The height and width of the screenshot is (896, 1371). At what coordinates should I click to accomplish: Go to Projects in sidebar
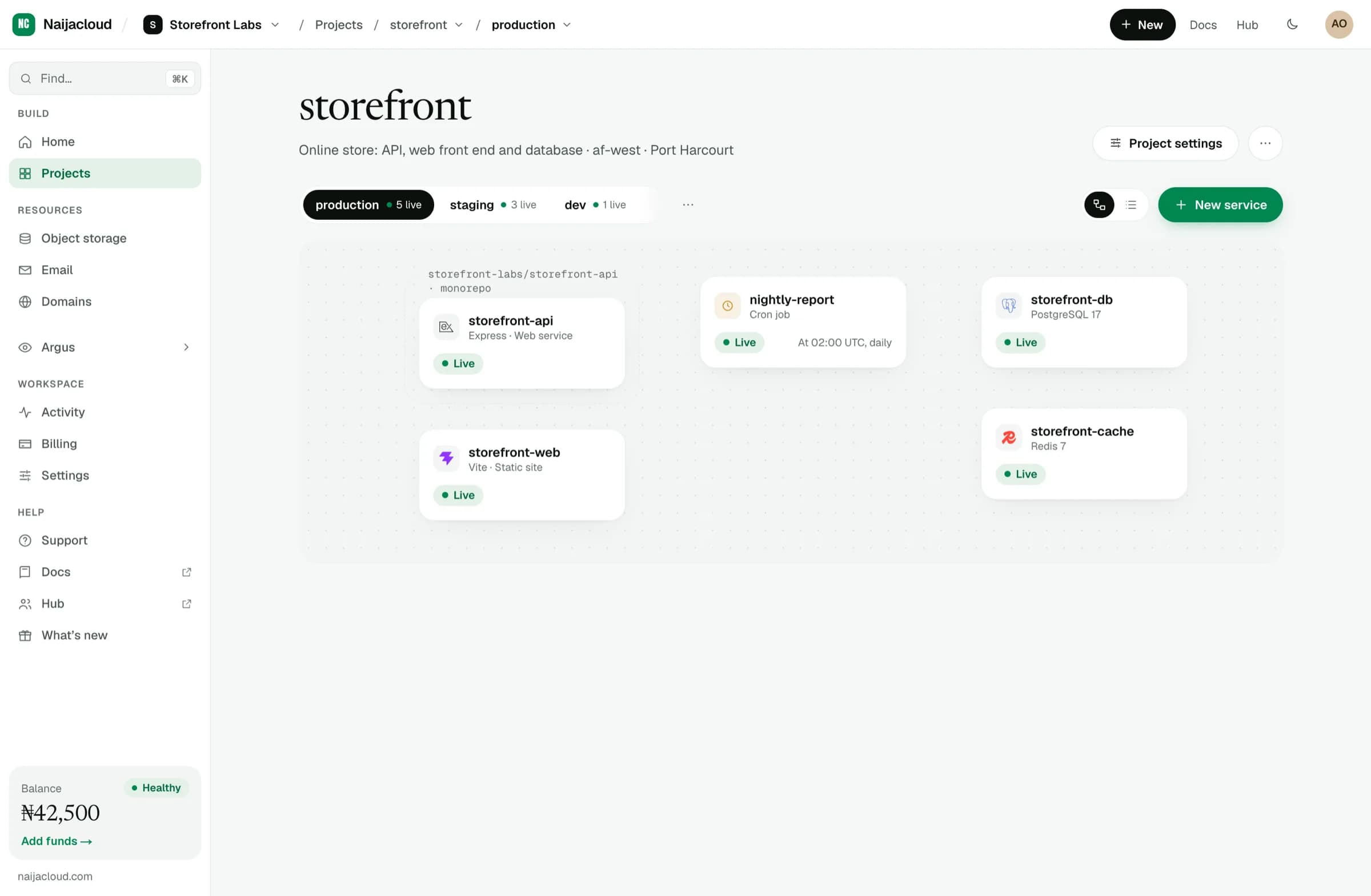(x=105, y=174)
